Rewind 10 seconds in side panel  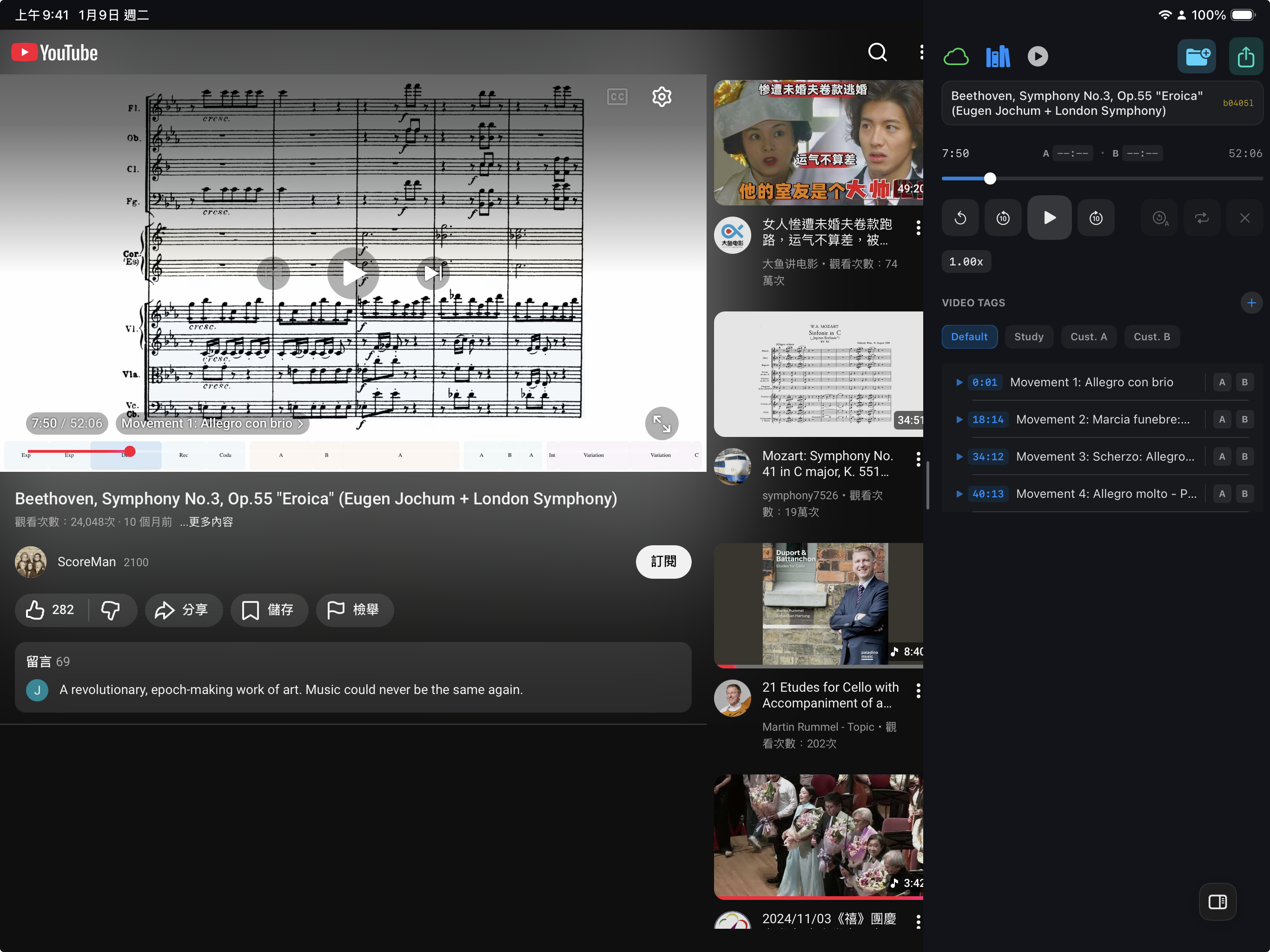point(1003,218)
